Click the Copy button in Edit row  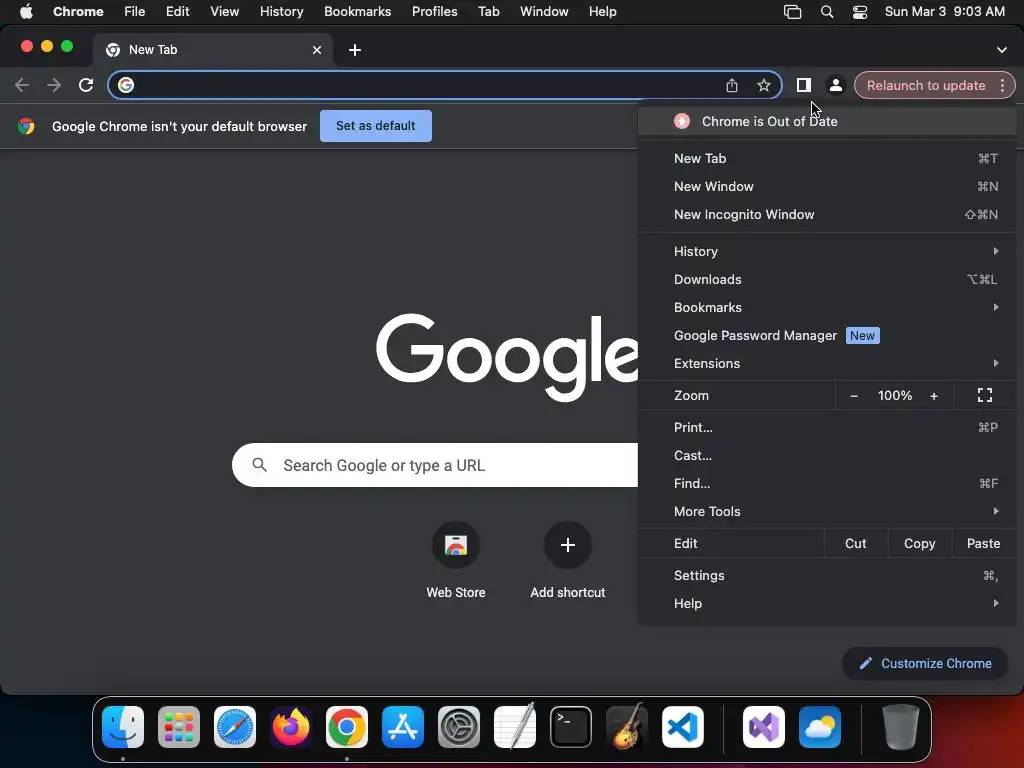920,543
